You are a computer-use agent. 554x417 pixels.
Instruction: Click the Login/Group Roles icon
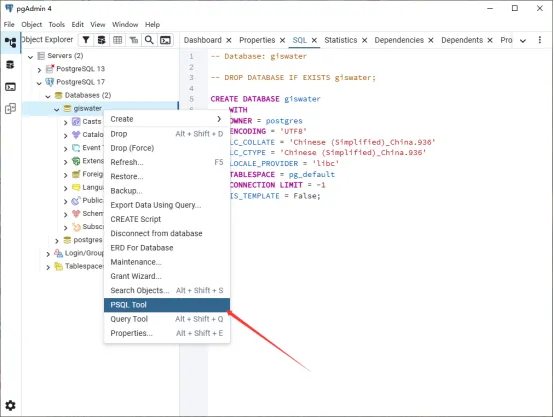[59, 253]
